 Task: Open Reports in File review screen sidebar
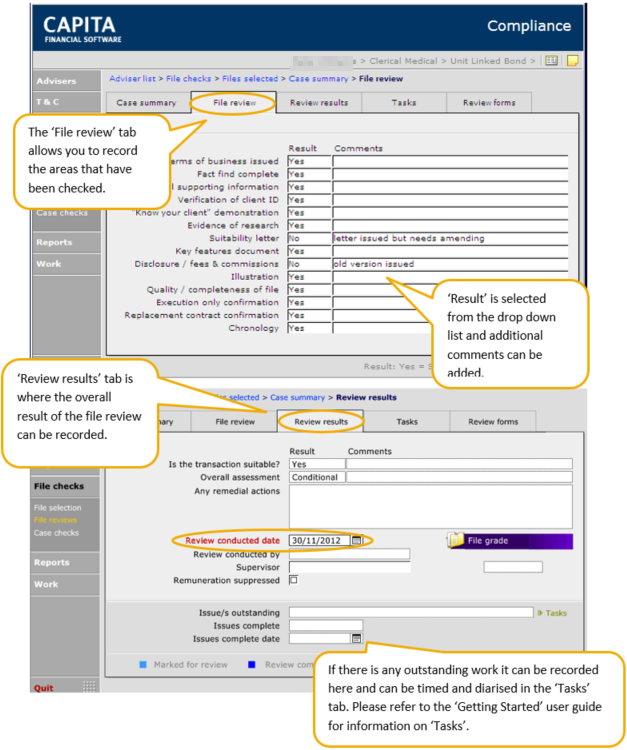[66, 243]
